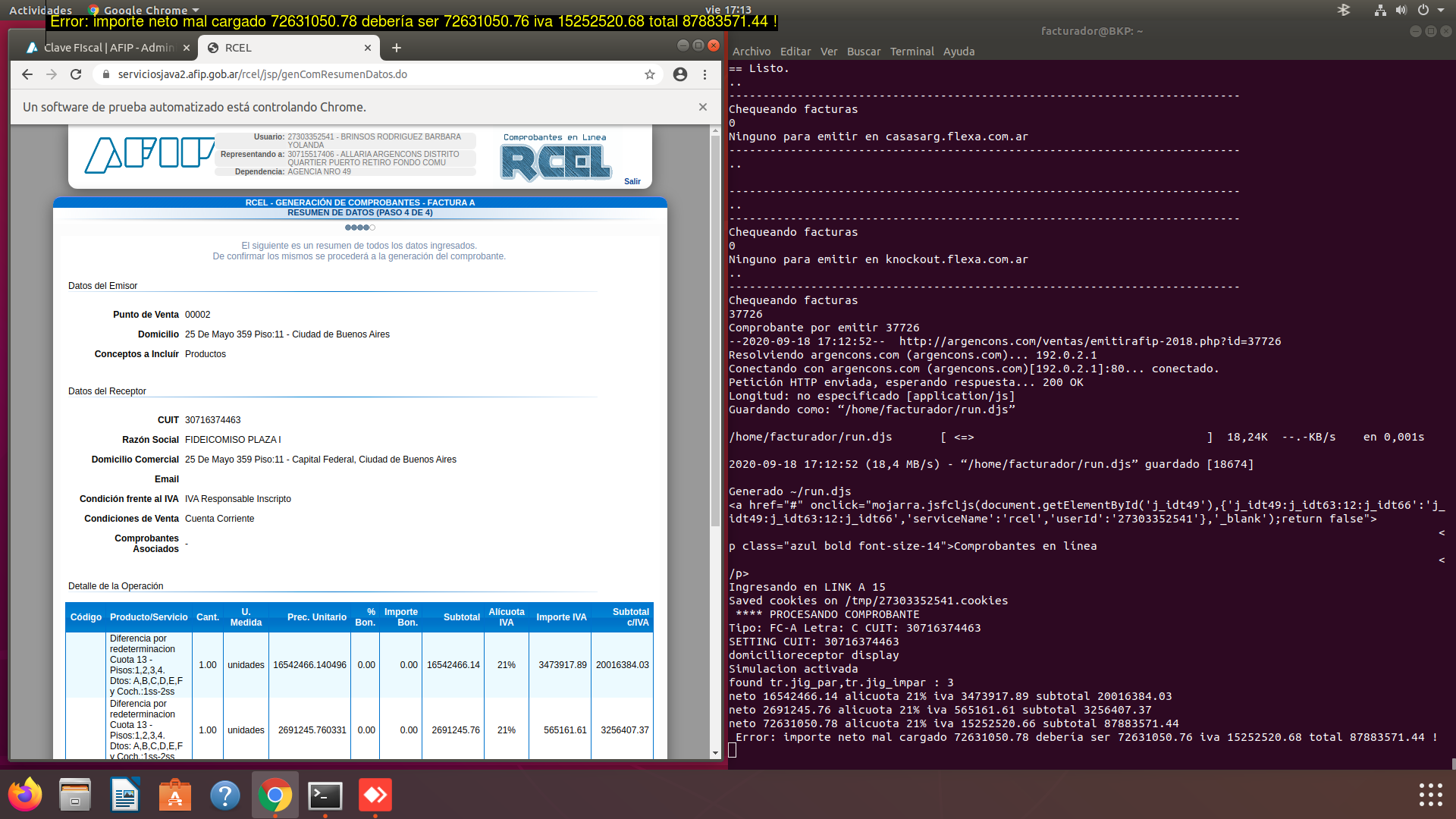Open the Actividades overview

click(x=40, y=10)
